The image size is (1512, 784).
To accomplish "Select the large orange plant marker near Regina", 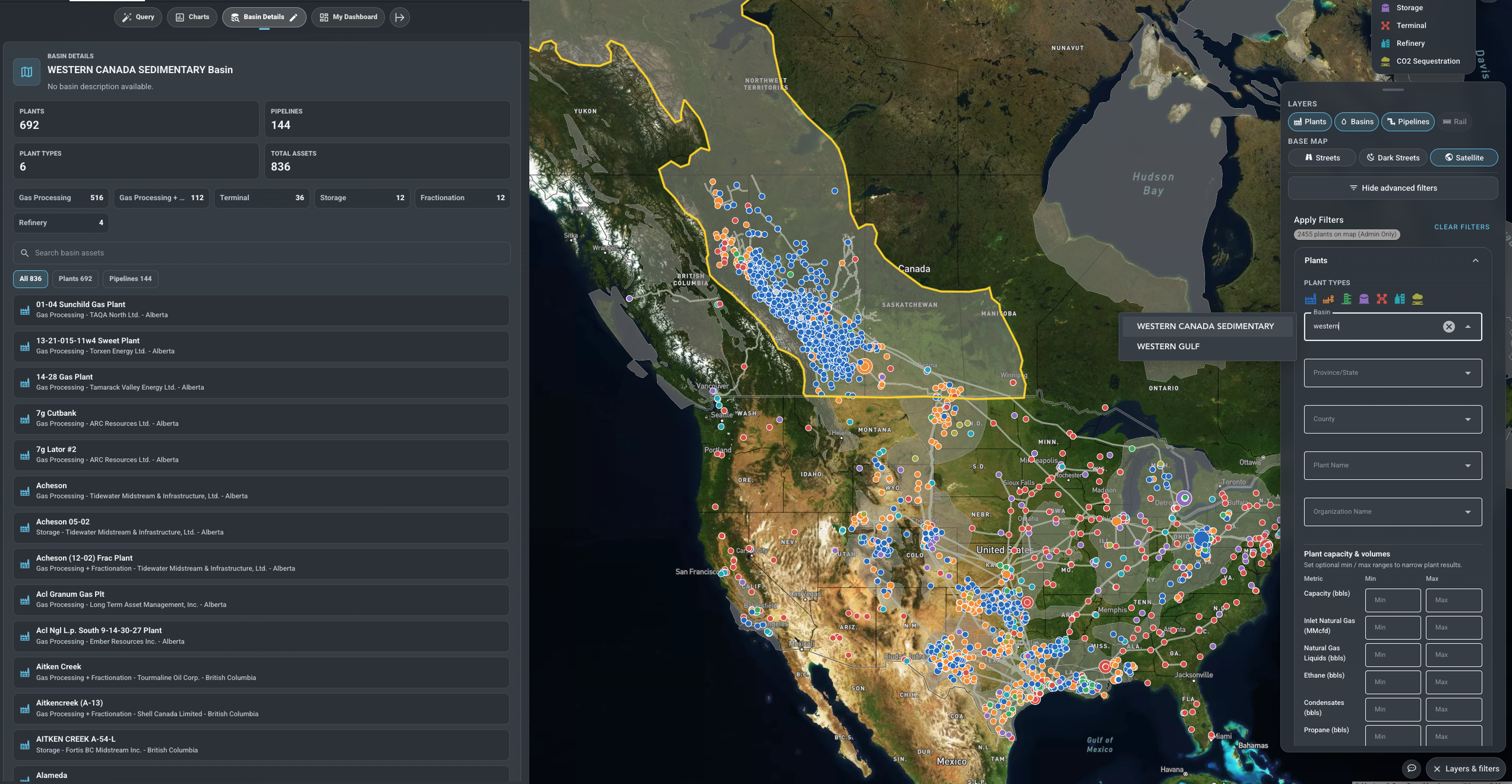I will [x=865, y=366].
